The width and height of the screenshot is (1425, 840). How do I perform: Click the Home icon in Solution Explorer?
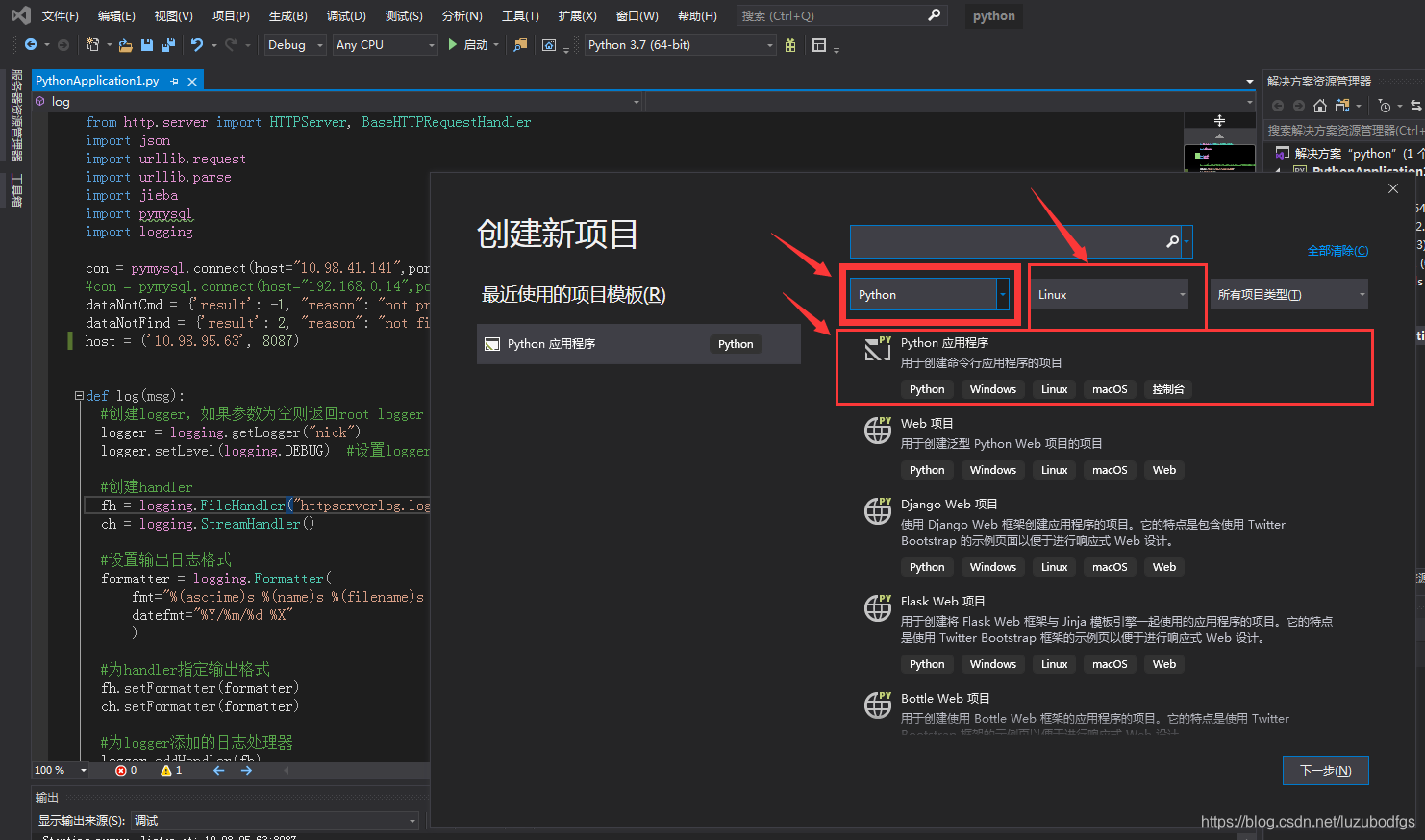tap(1320, 106)
